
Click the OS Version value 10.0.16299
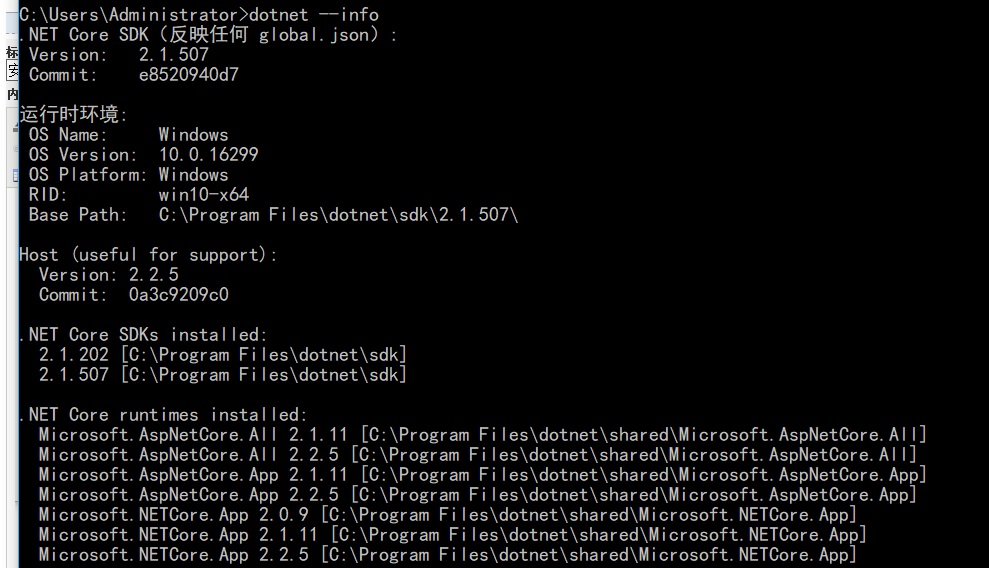[208, 154]
